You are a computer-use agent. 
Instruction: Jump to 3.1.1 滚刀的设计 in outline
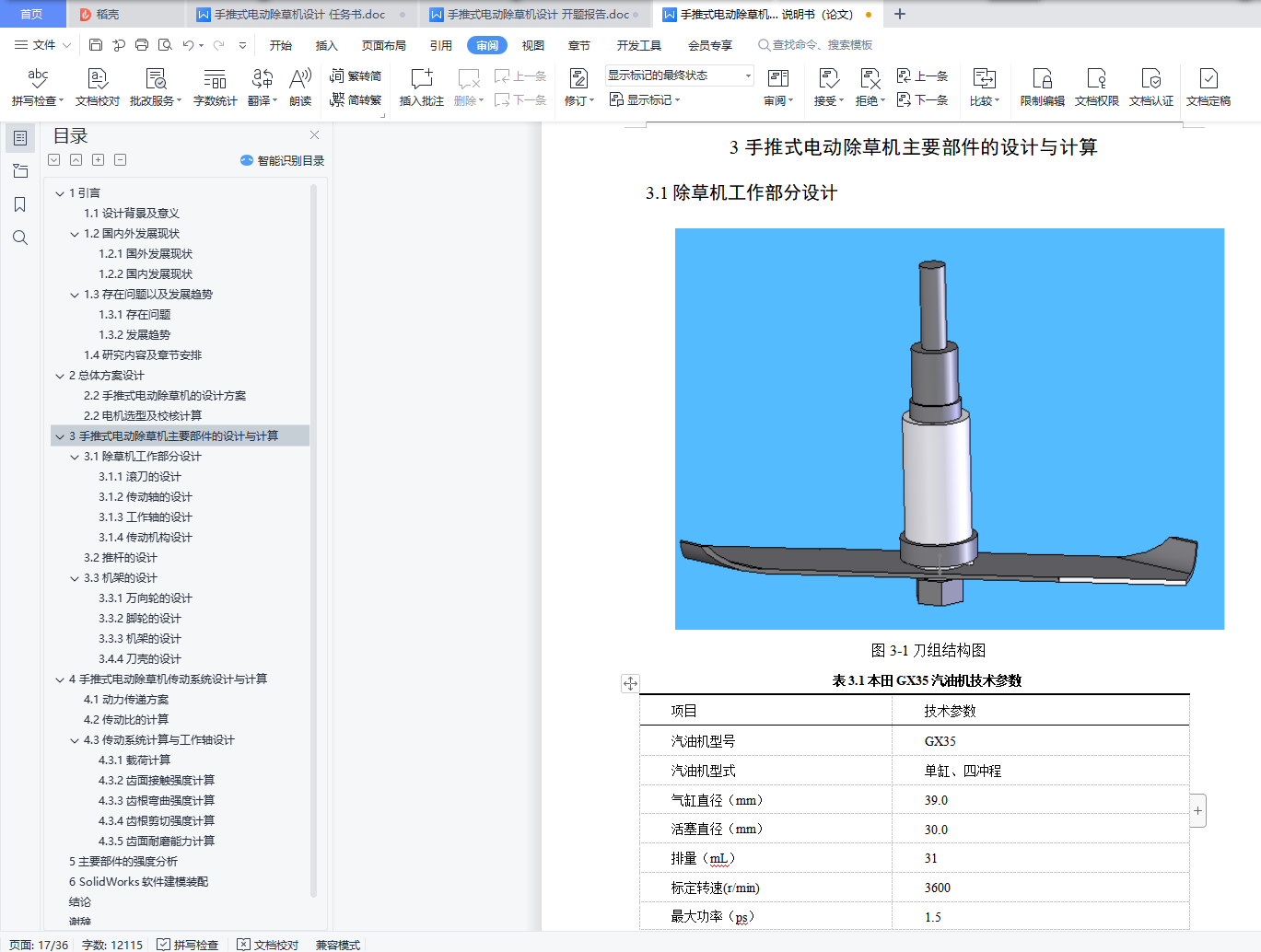coord(140,477)
